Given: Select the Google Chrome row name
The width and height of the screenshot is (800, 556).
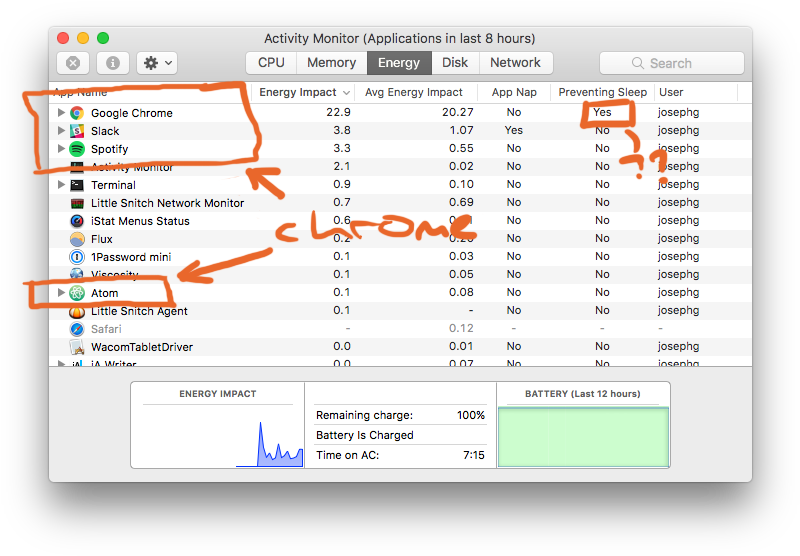Looking at the screenshot, I should (132, 113).
